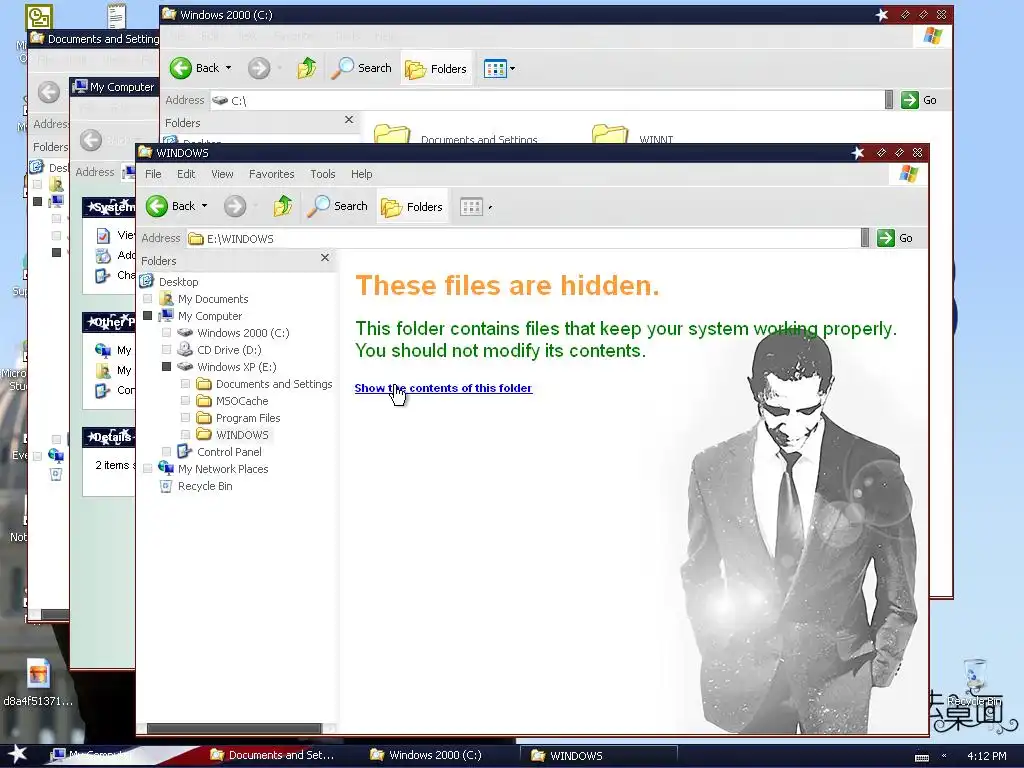Open MSOCache folder in tree
The image size is (1024, 768).
[x=242, y=401]
